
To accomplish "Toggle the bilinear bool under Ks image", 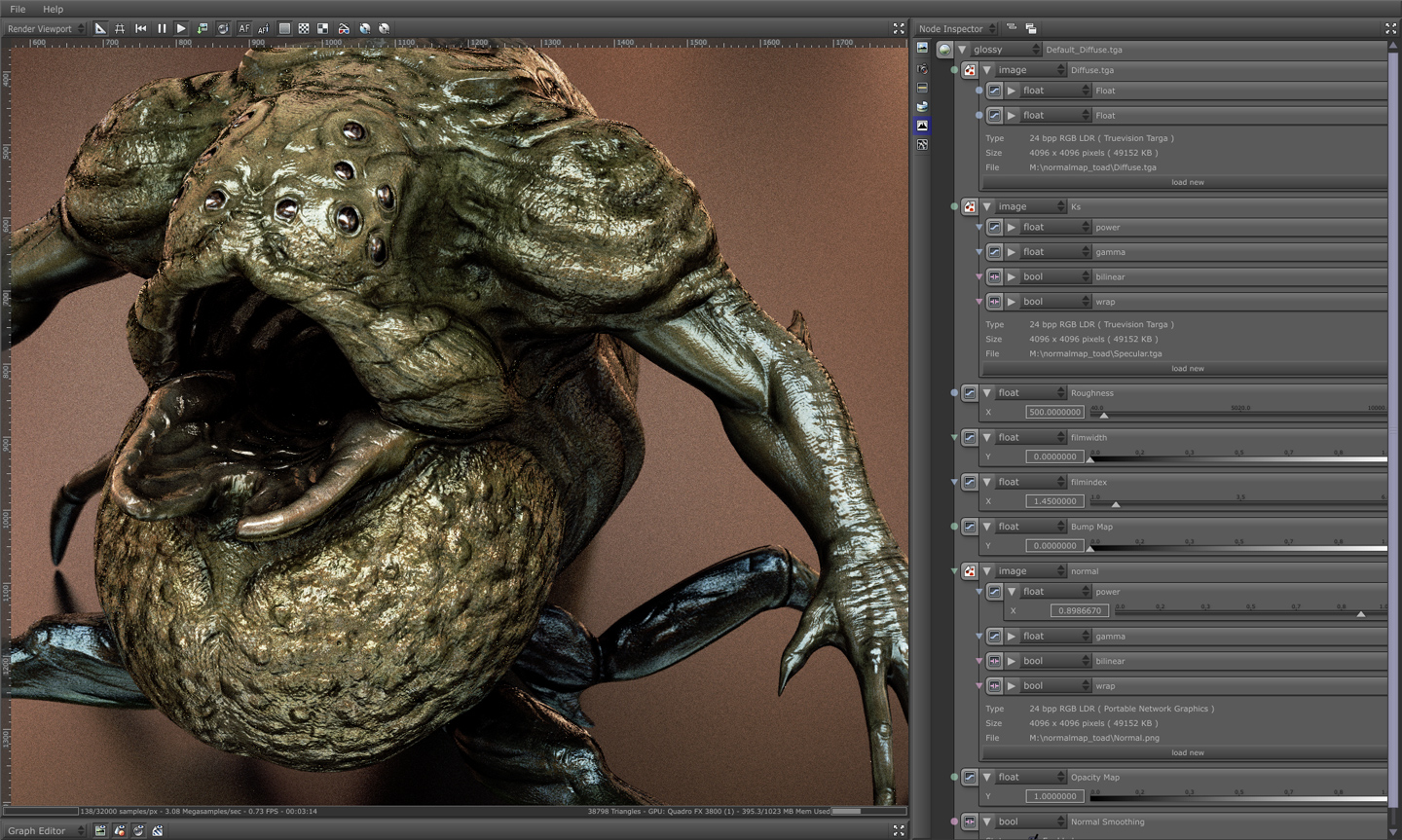I will point(994,277).
